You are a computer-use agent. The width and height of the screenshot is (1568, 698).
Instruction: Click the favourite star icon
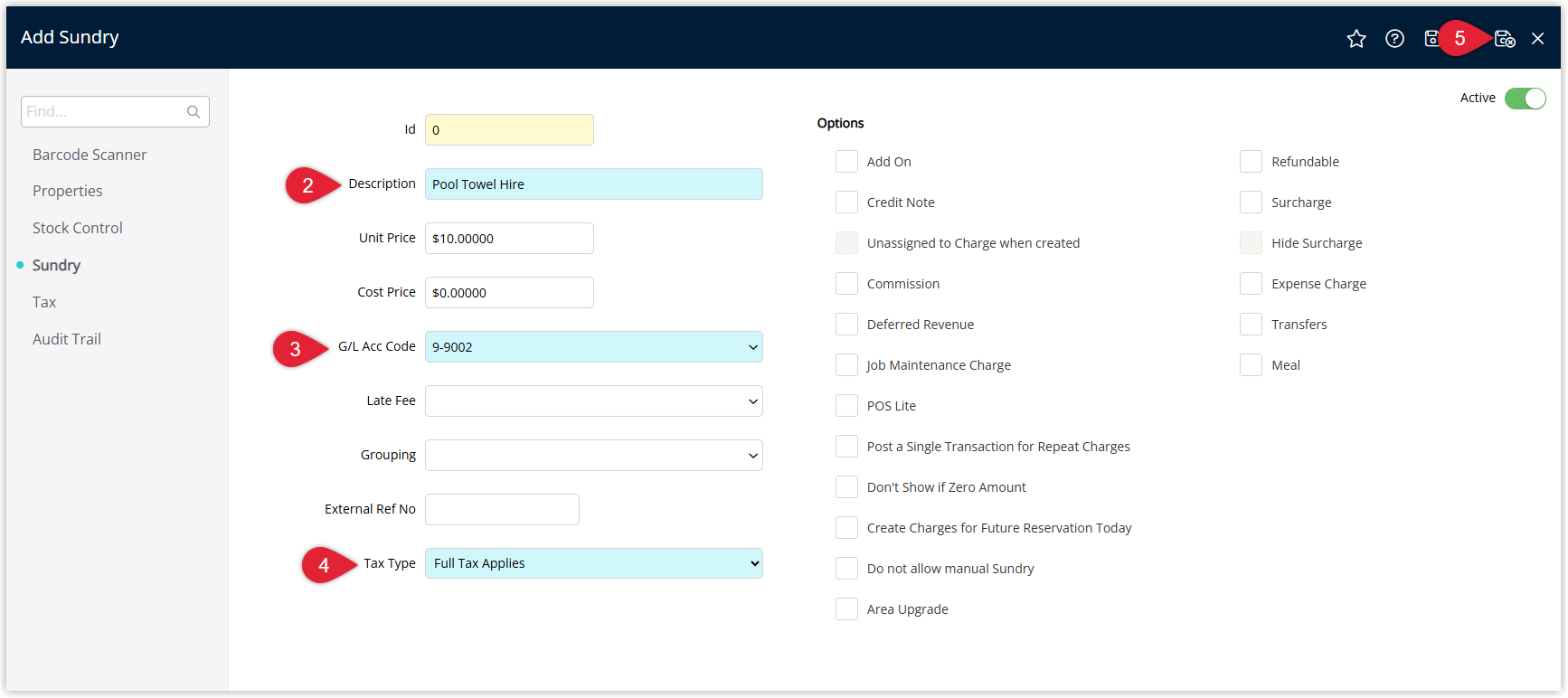click(1356, 38)
